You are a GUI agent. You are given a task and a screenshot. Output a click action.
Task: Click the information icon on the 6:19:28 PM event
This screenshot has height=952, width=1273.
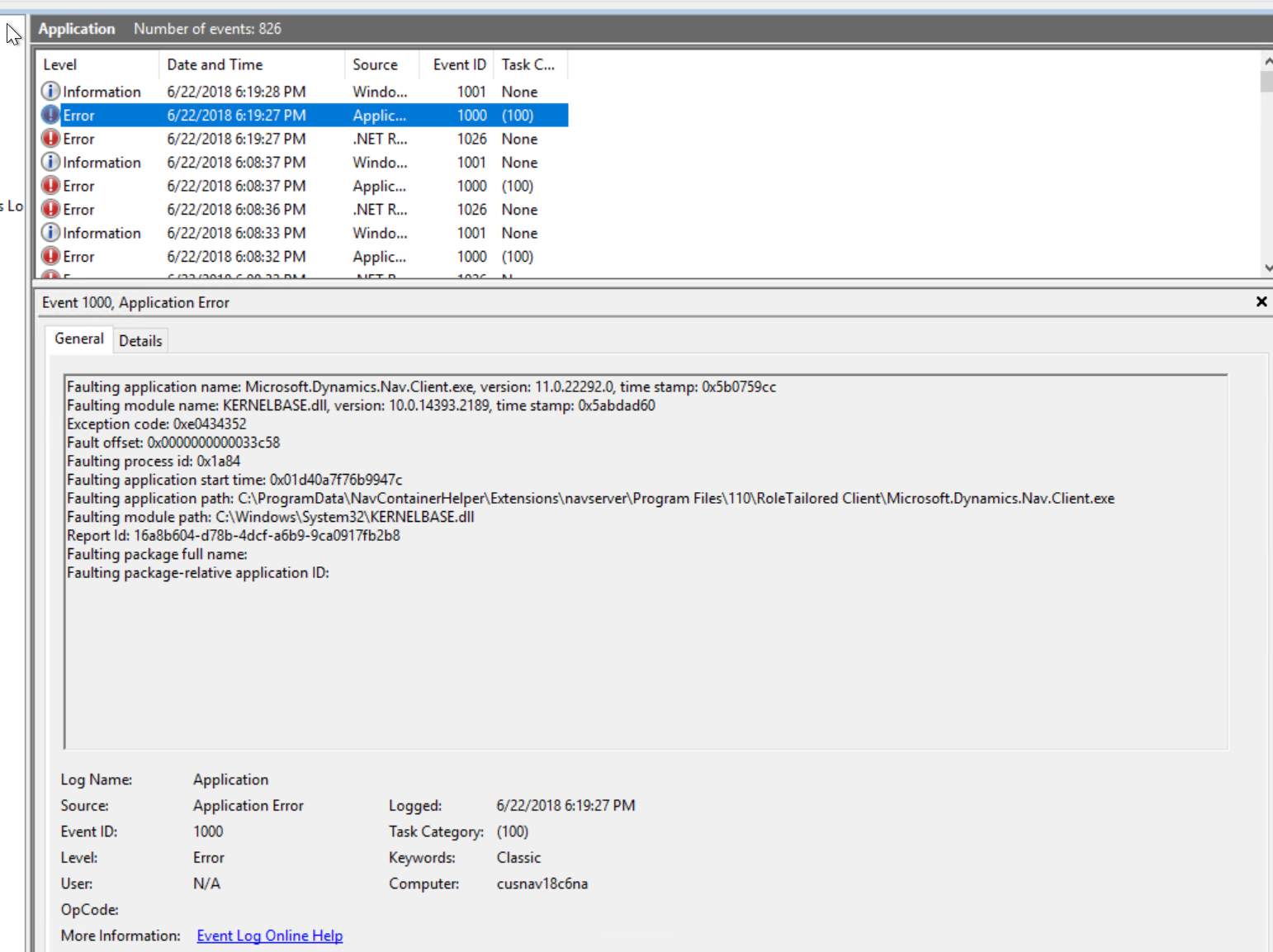50,91
